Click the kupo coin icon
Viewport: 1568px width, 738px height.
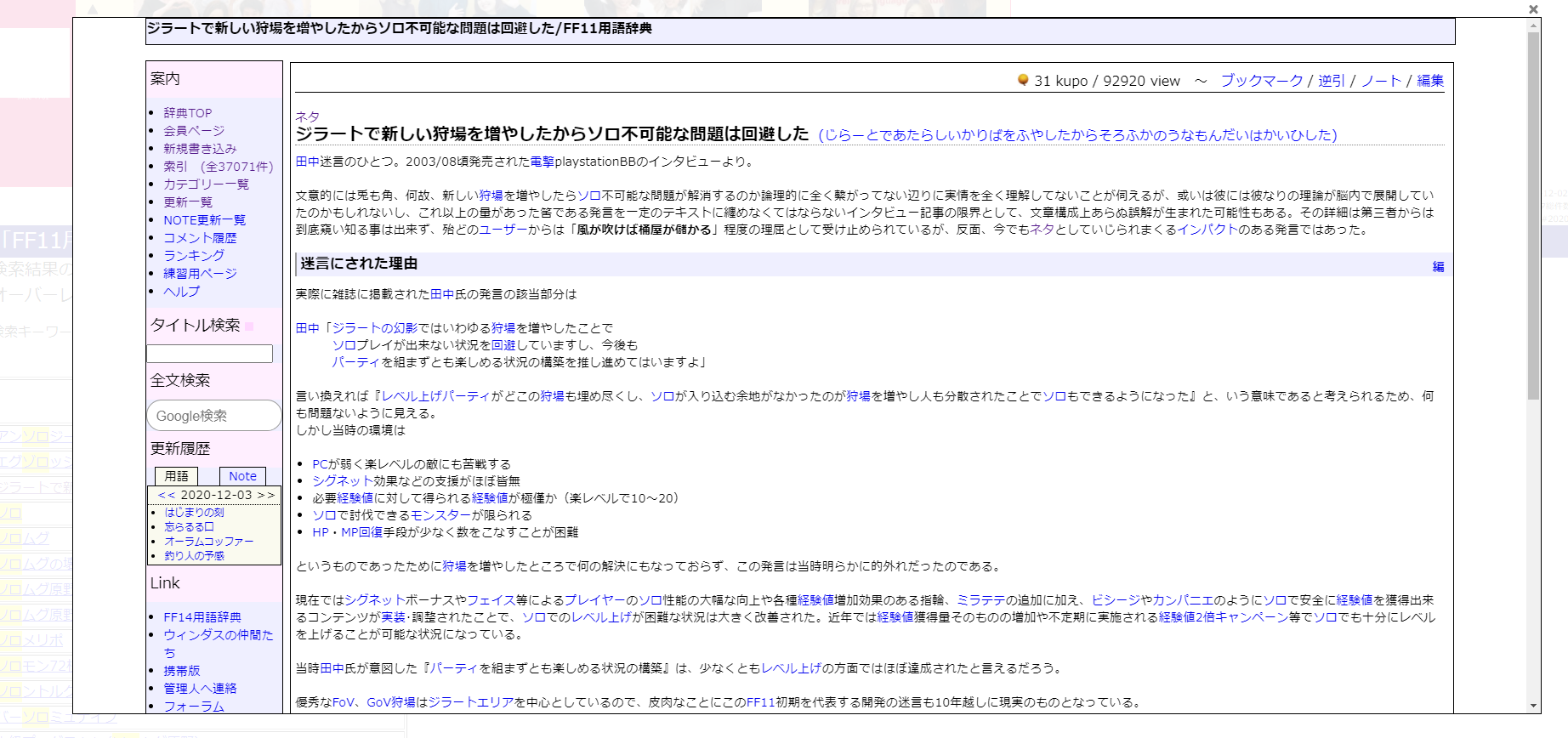(1023, 79)
